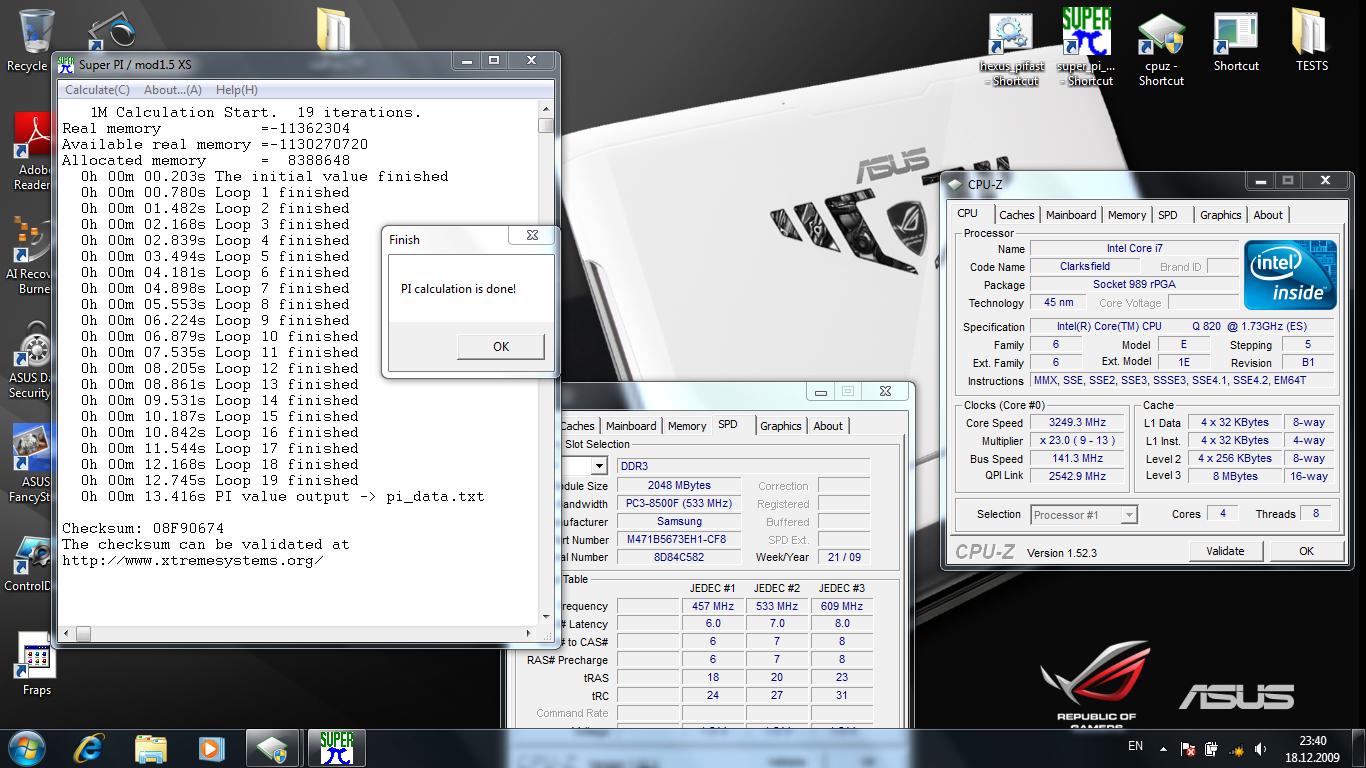Open the Calculate(C) menu in Super PI

click(97, 90)
